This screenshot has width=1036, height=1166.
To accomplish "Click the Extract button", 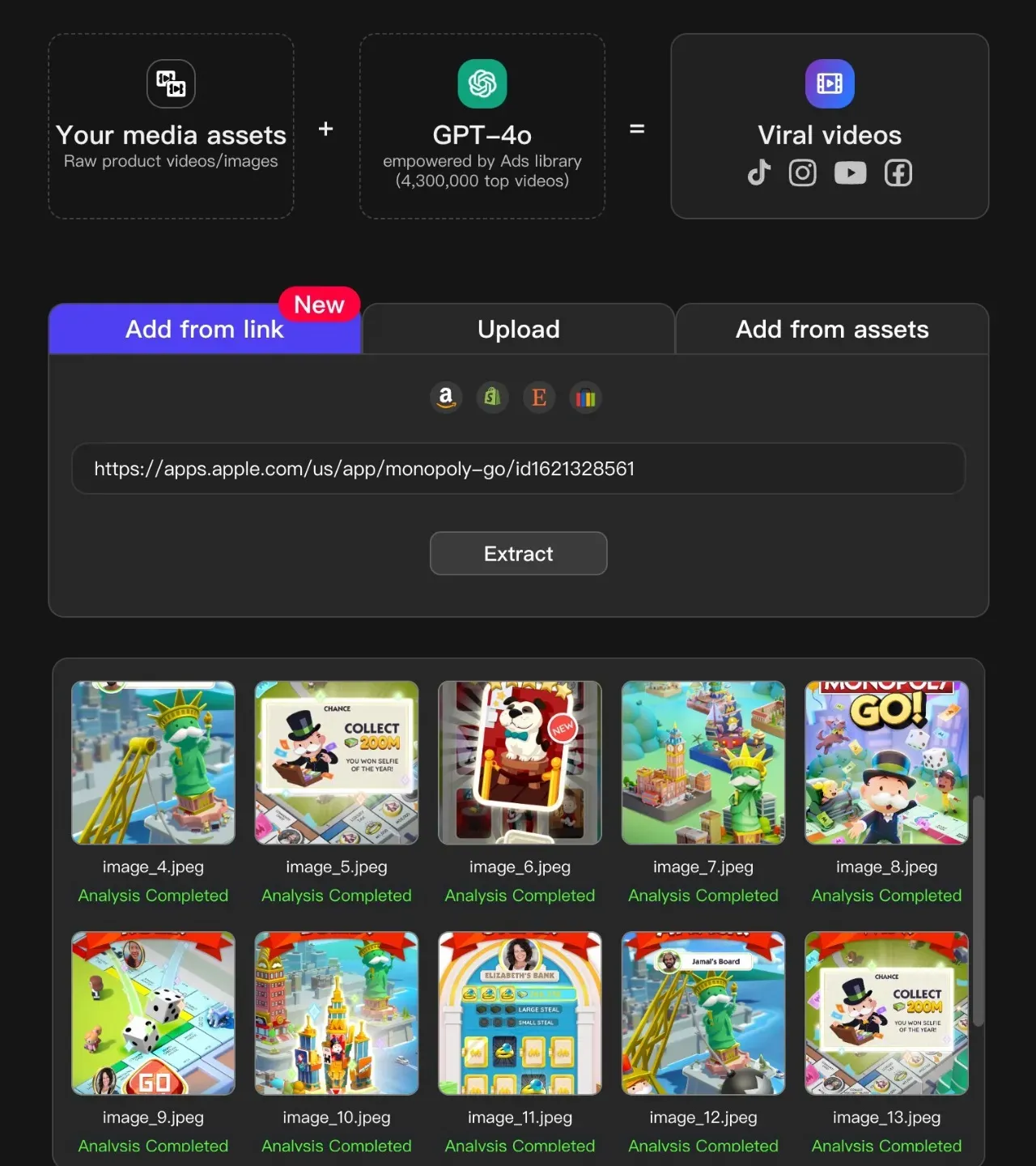I will [x=519, y=554].
